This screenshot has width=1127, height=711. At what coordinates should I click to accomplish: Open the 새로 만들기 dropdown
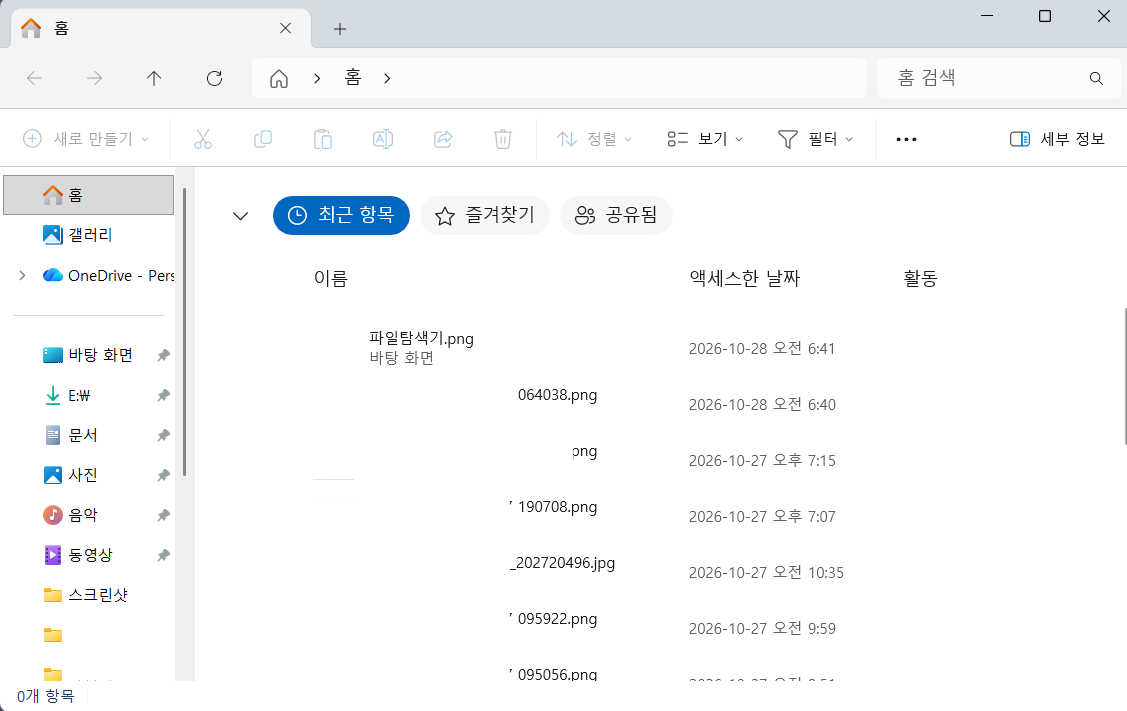[86, 139]
